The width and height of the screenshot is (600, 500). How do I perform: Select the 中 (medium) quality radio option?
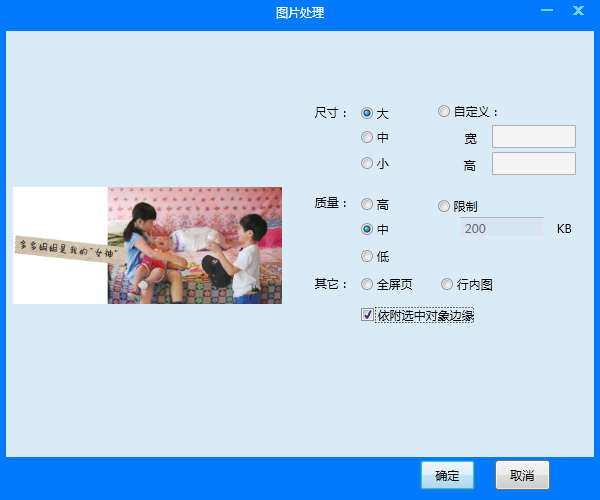[367, 229]
